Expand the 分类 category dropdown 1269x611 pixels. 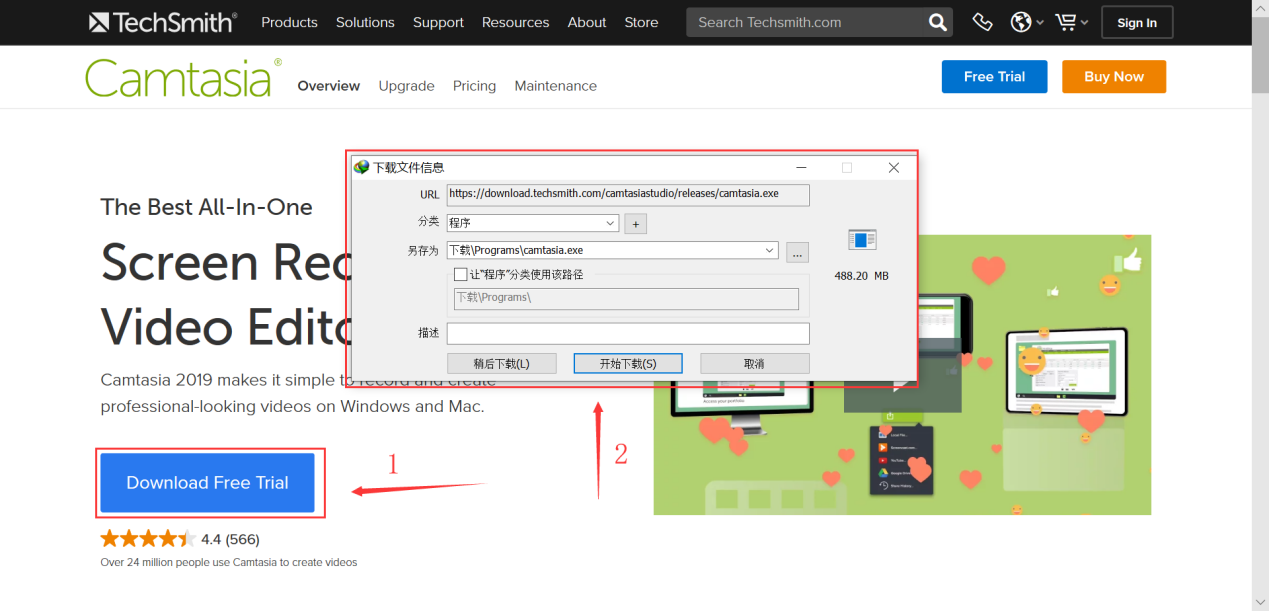(611, 223)
